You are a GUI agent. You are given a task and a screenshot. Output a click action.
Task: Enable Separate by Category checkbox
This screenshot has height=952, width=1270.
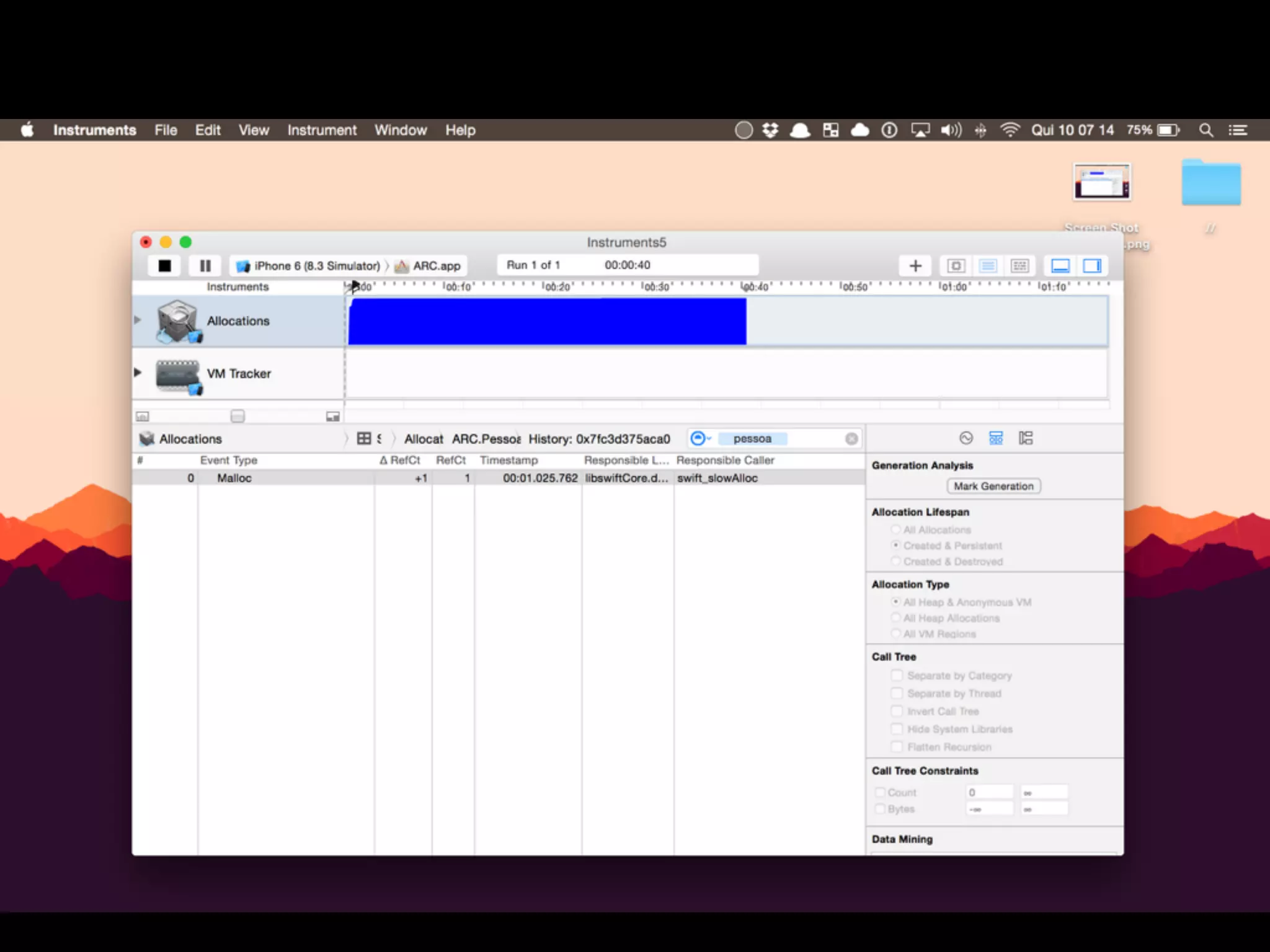(897, 676)
